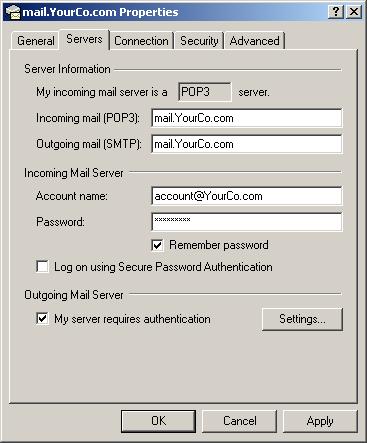The image size is (367, 443).
Task: Apply the server settings
Action: [x=320, y=421]
